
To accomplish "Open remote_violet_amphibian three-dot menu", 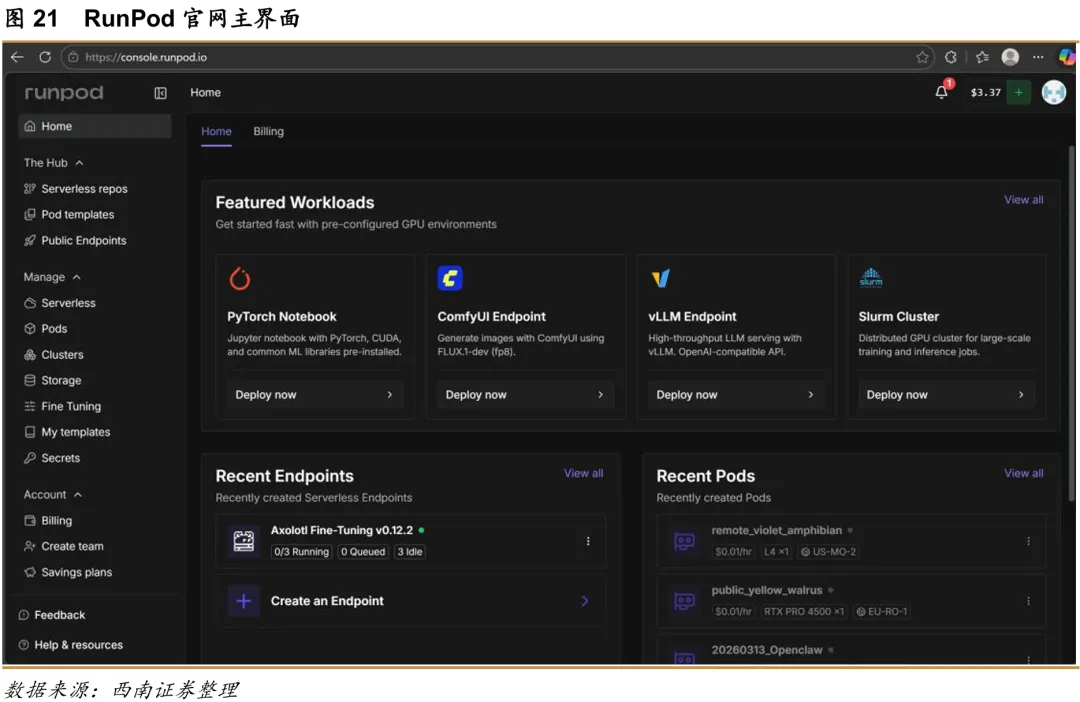I will coord(1028,541).
